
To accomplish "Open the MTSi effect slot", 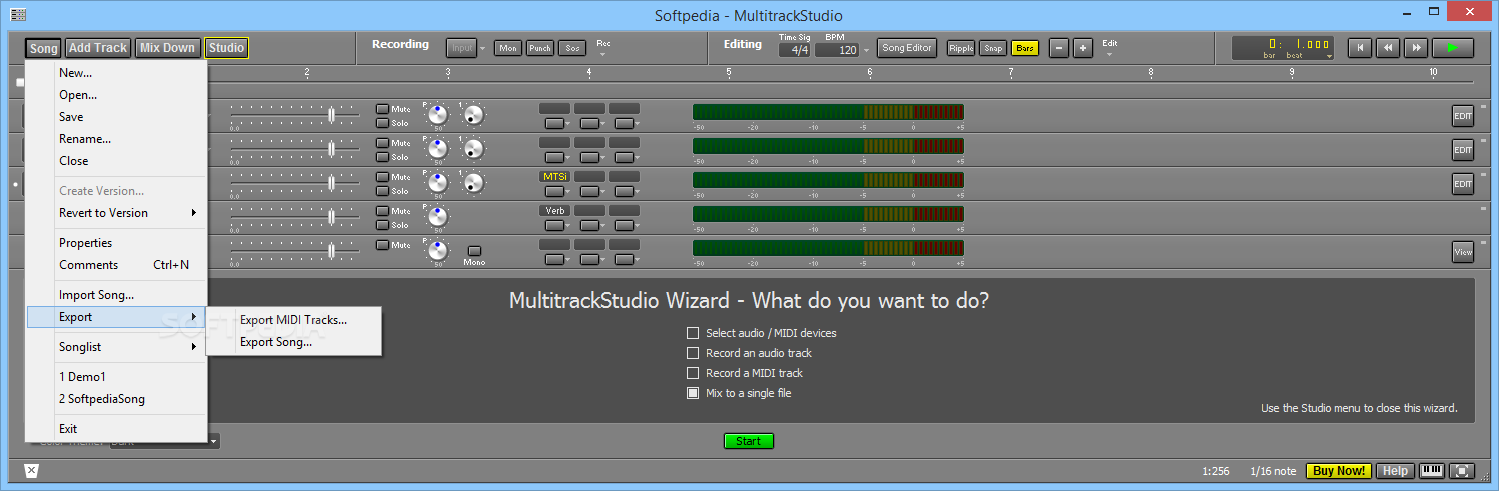I will tap(554, 176).
